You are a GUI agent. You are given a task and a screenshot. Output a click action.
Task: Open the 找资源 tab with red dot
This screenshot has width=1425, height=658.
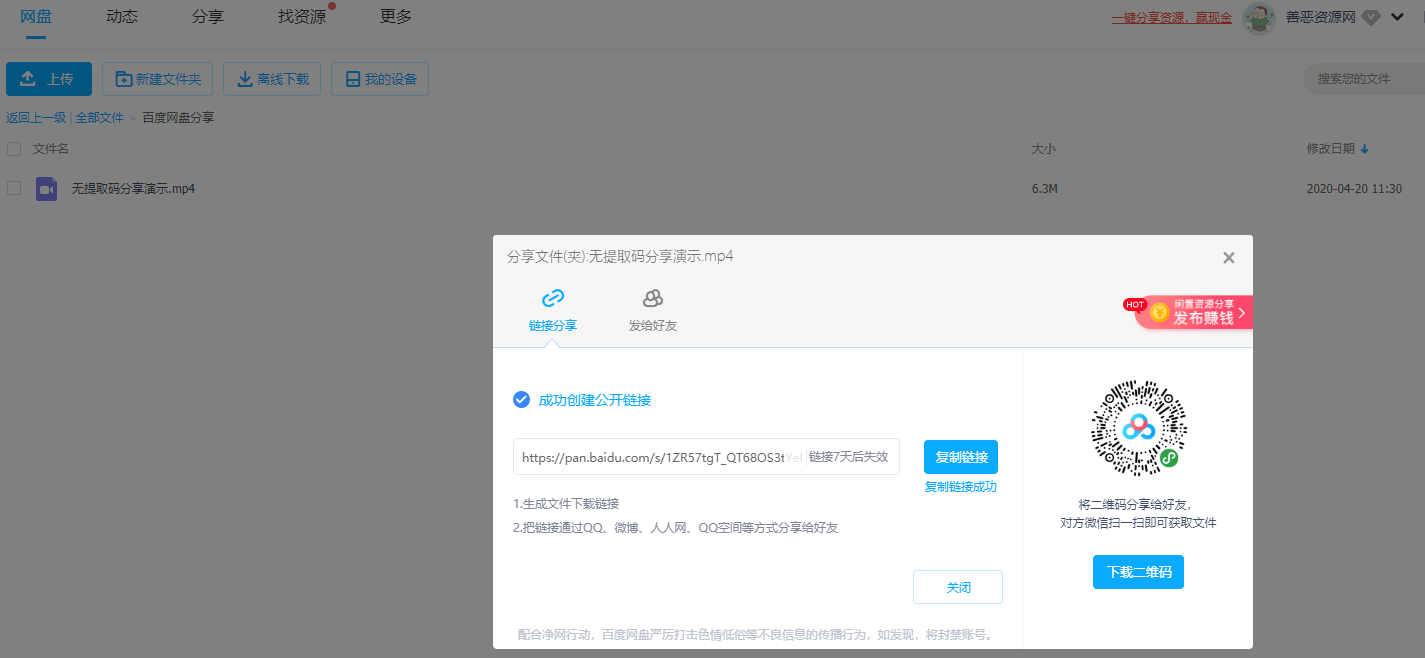pyautogui.click(x=300, y=16)
